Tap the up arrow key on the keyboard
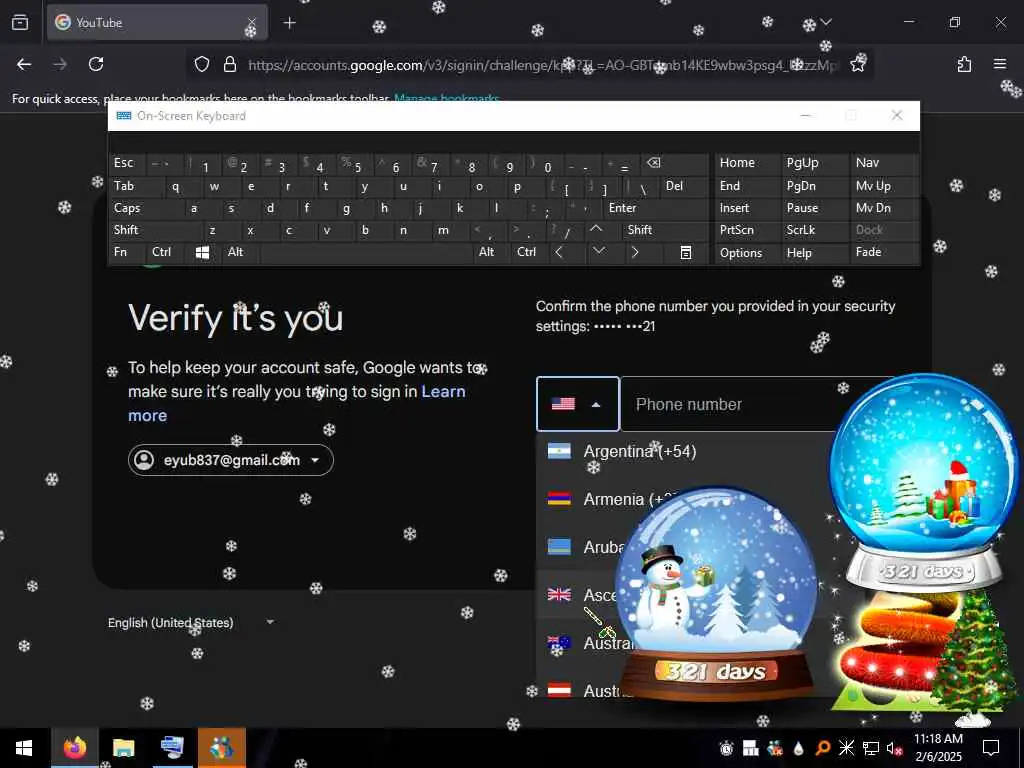The image size is (1024, 768). point(596,229)
